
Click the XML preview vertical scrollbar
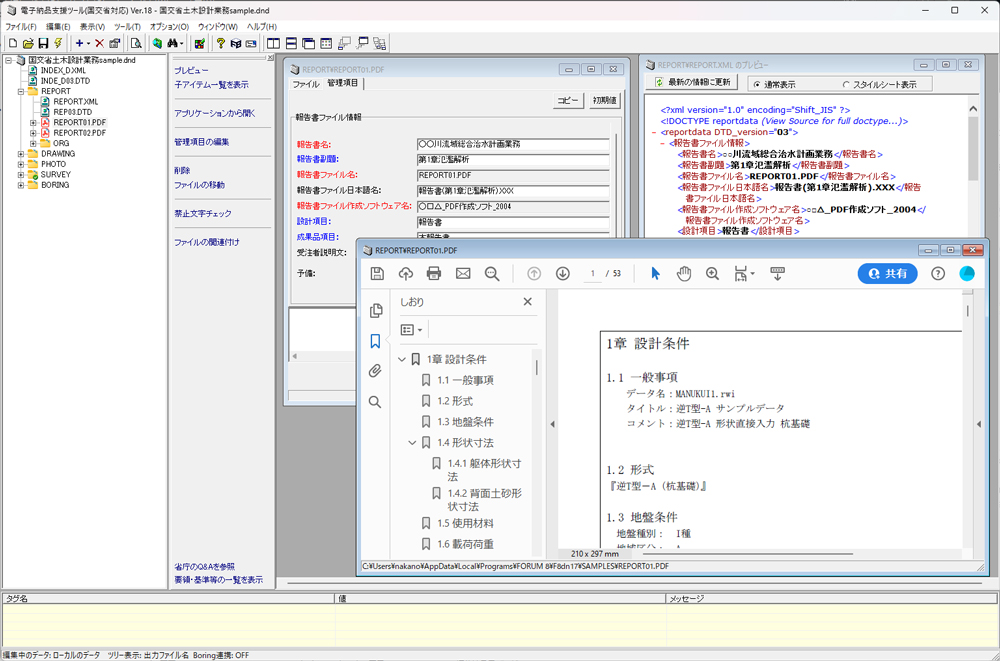tap(973, 166)
